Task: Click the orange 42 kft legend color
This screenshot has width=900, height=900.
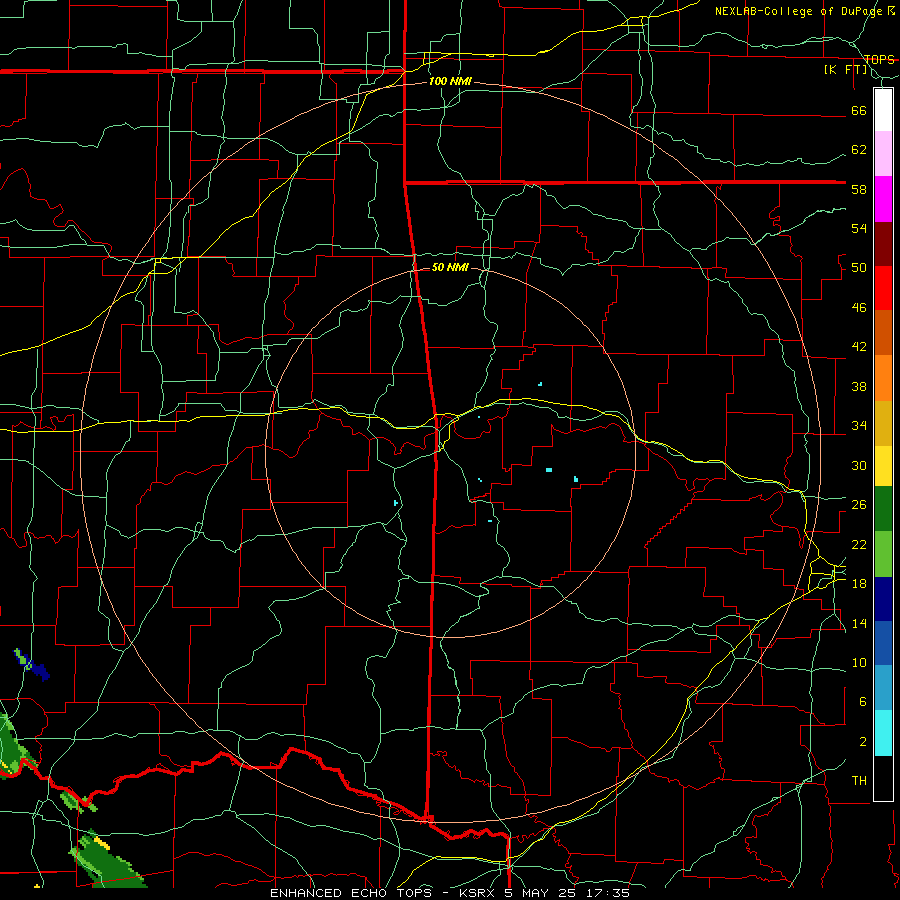Action: (x=883, y=378)
